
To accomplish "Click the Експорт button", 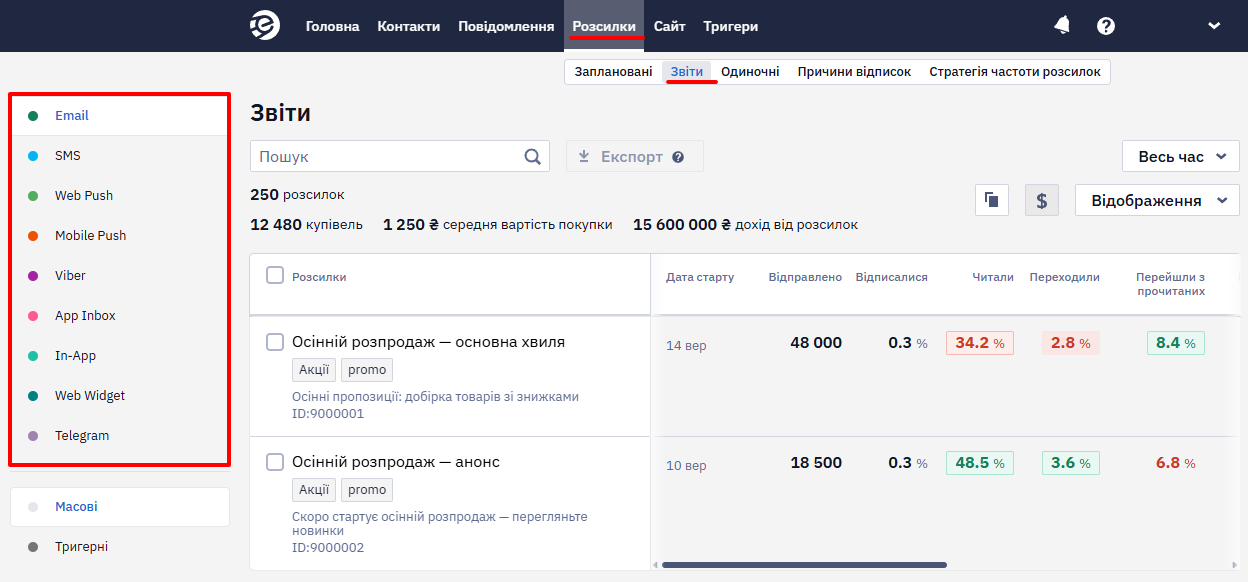I will tap(634, 156).
